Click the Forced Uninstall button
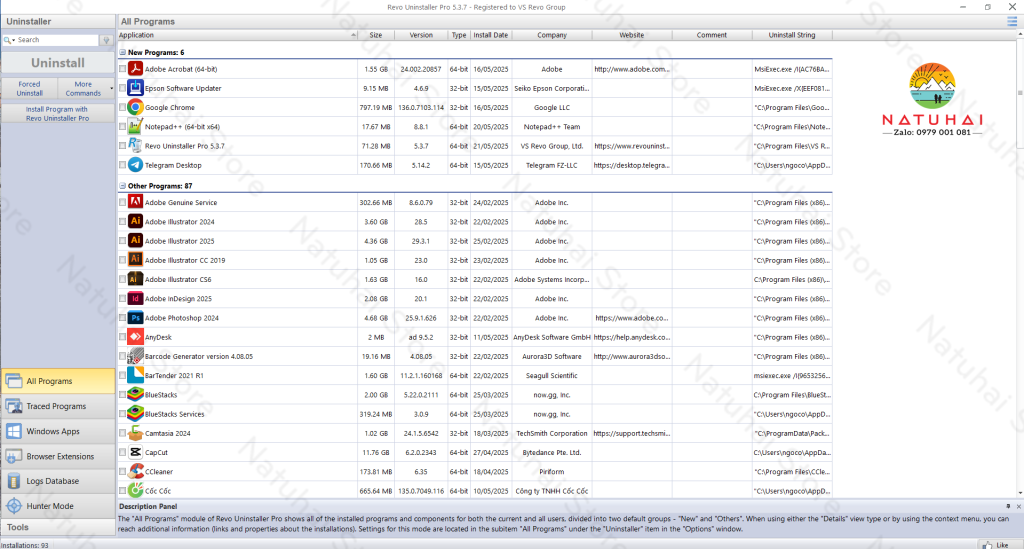The height and width of the screenshot is (549, 1024). [x=29, y=89]
